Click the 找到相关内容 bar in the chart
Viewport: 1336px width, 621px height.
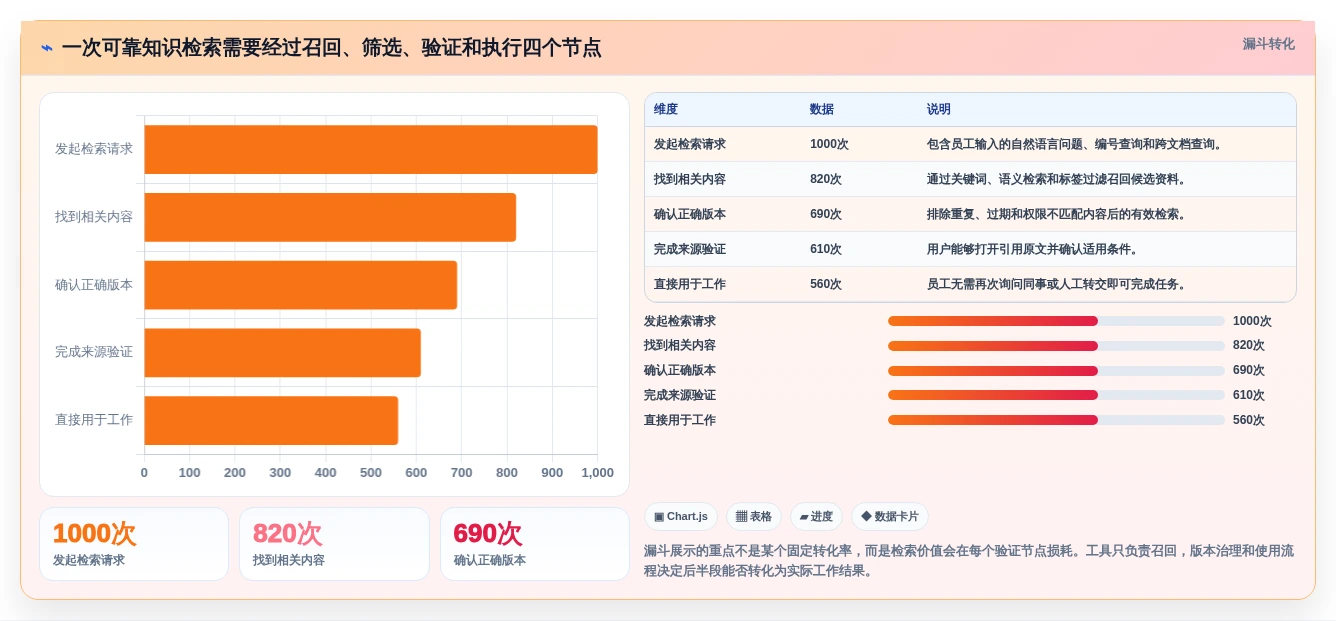[x=330, y=217]
